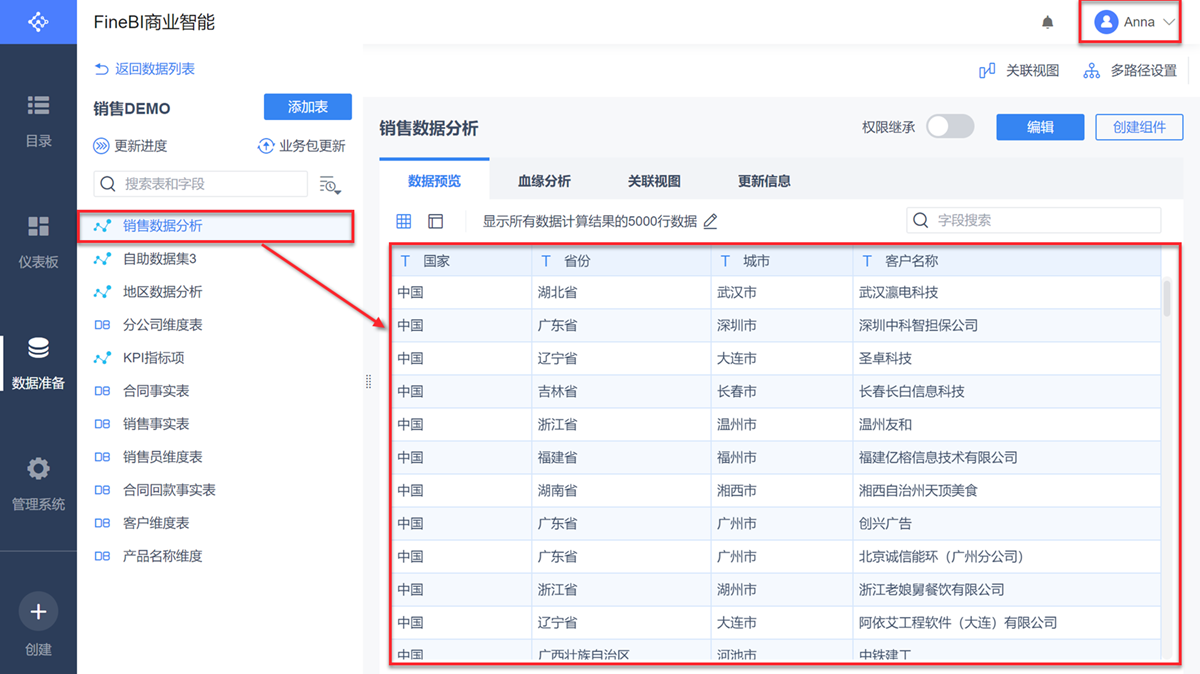The image size is (1200, 674).
Task: Select the 销售数据分析 table in list
Action: coord(216,226)
